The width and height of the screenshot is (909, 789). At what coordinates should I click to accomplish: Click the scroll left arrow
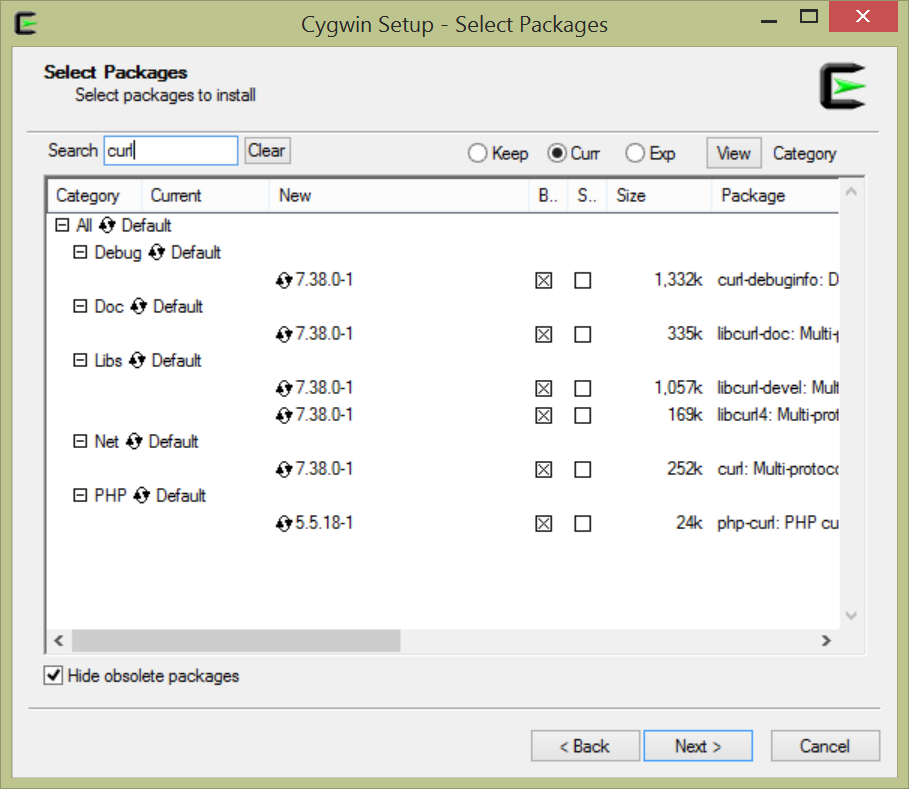pyautogui.click(x=59, y=641)
